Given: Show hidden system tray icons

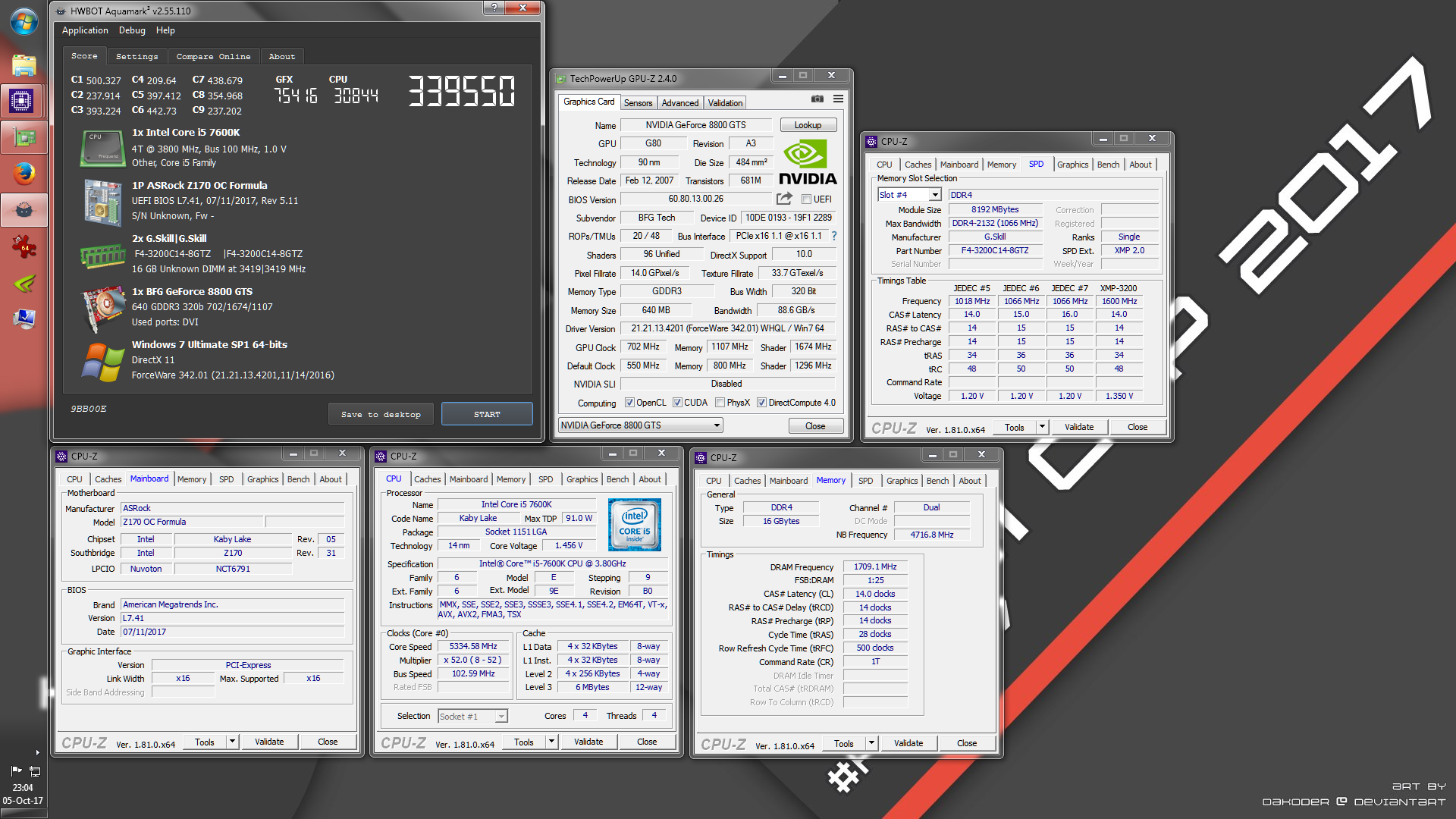Looking at the screenshot, I should pyautogui.click(x=37, y=752).
